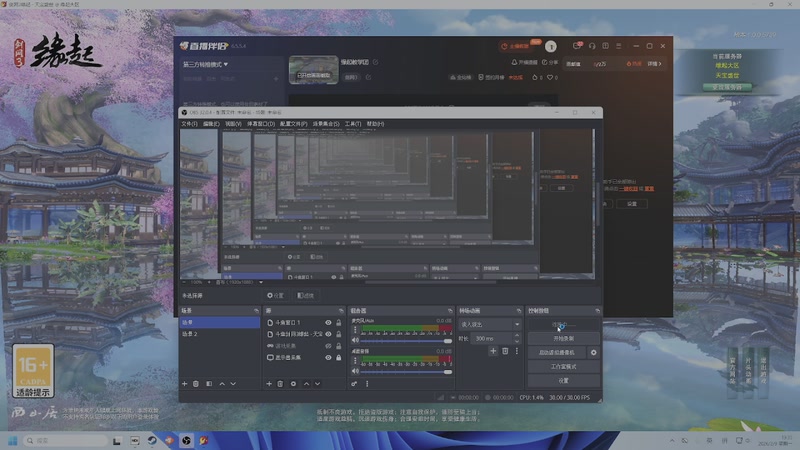
Task: Open the Help menu in OBS
Action: point(375,124)
